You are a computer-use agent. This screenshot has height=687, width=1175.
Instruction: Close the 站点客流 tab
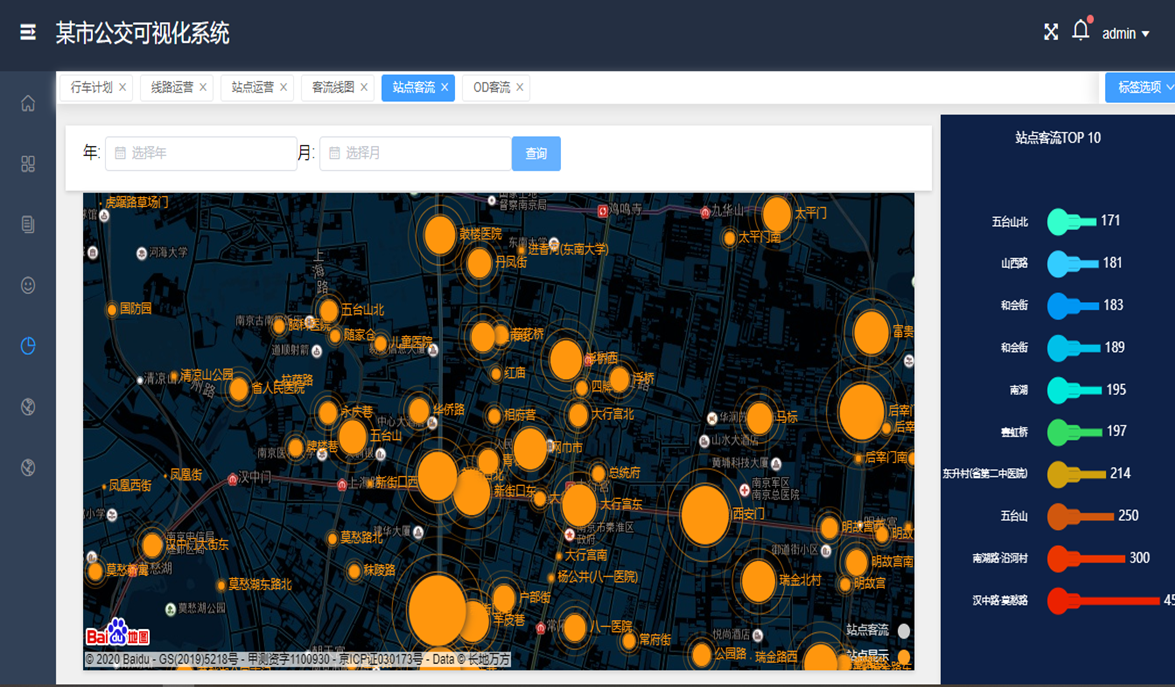coord(444,88)
